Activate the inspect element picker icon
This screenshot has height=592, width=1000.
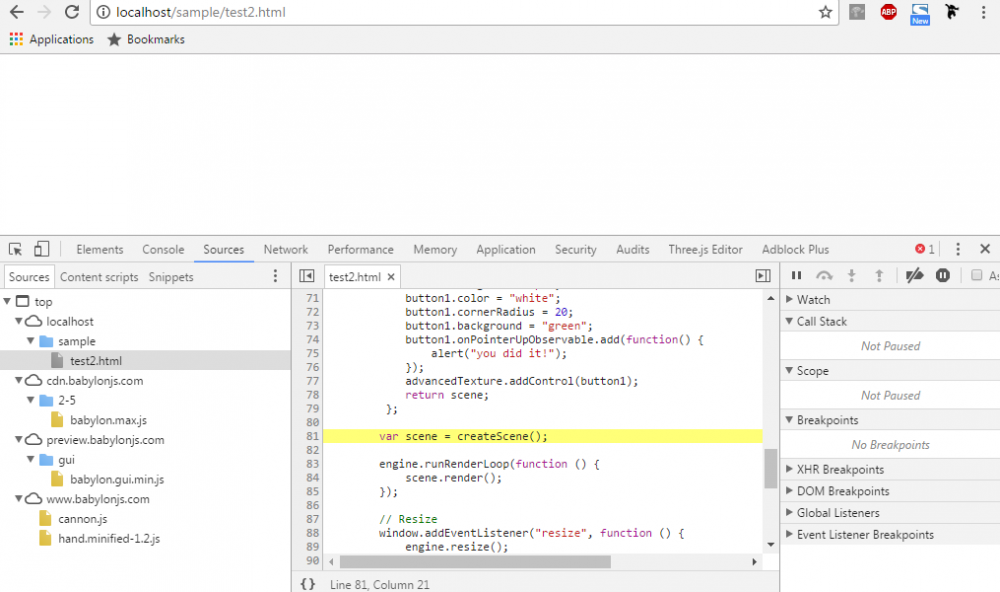pyautogui.click(x=15, y=249)
